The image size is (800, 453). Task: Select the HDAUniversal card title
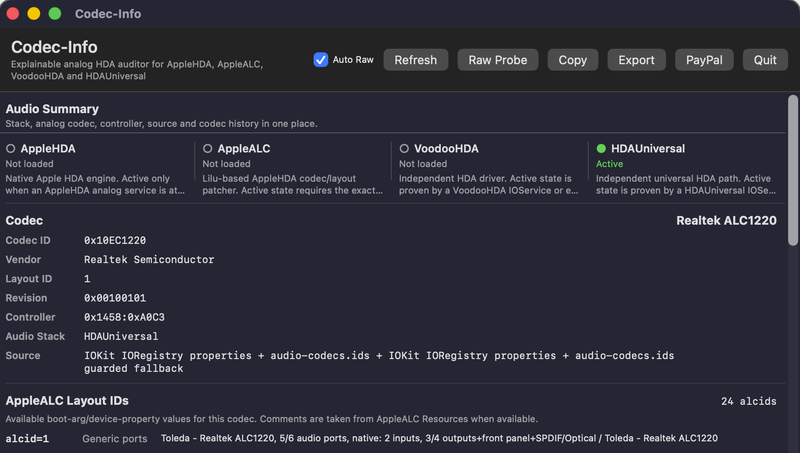click(648, 148)
